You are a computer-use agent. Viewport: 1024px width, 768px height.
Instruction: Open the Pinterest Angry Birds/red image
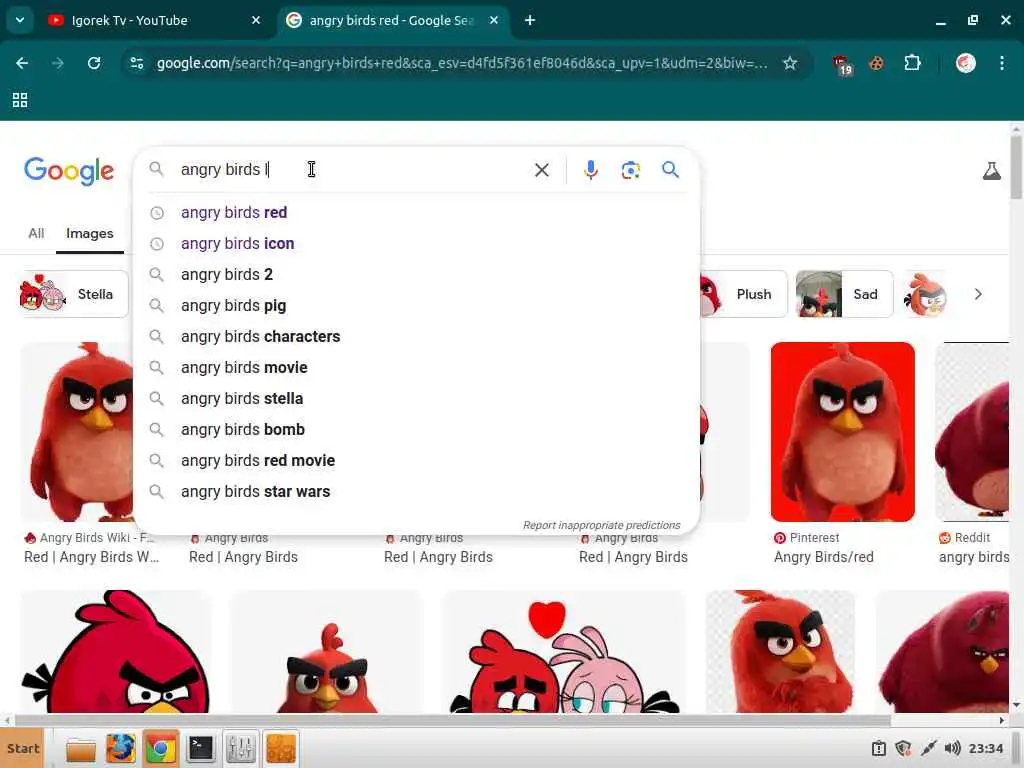(x=842, y=431)
